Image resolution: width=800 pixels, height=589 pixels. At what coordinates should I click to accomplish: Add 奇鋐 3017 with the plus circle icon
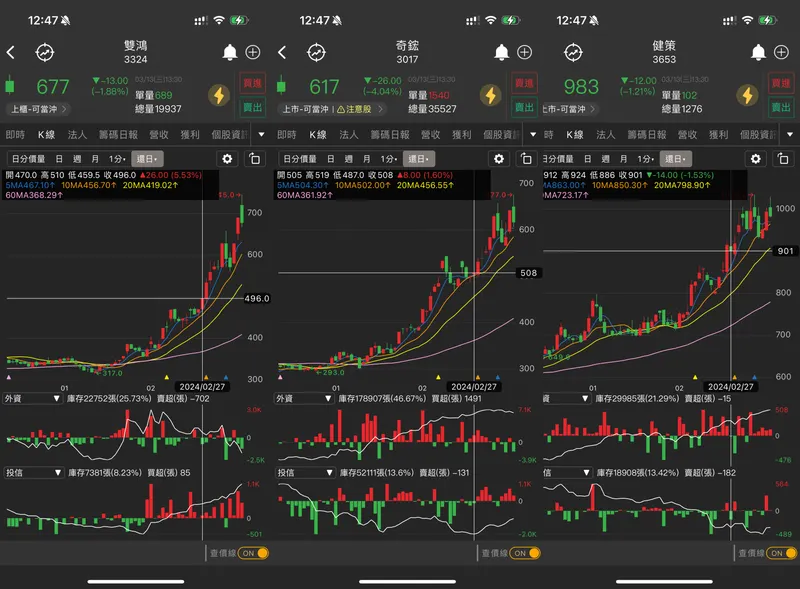coord(524,52)
